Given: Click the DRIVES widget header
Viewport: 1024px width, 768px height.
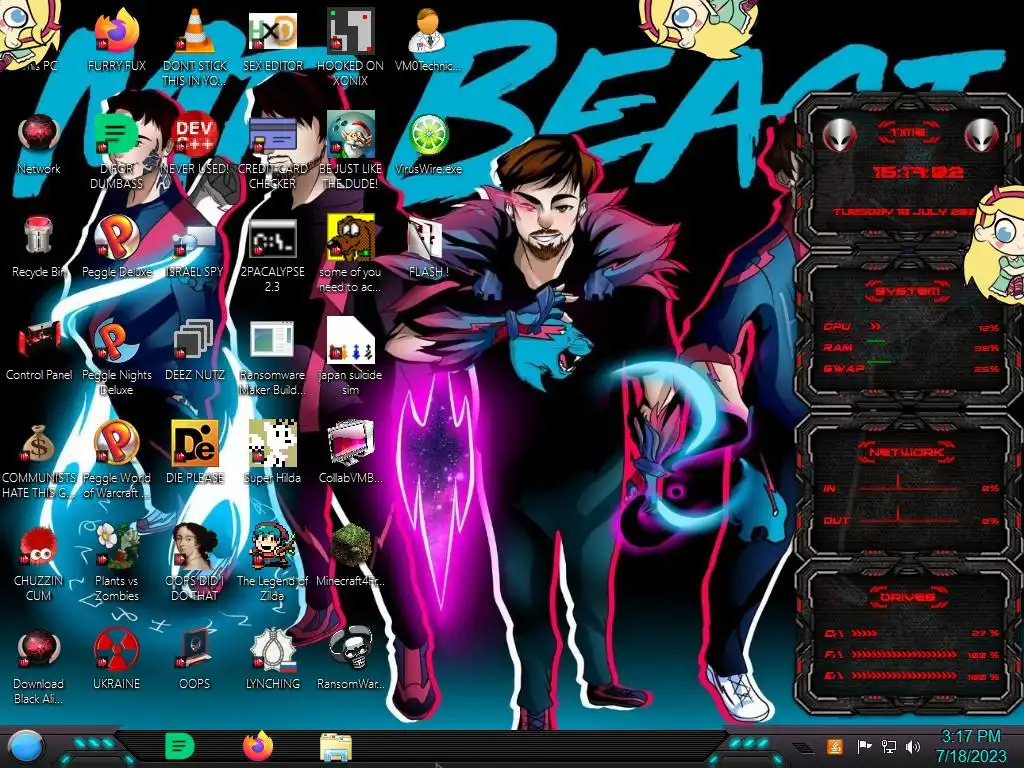Looking at the screenshot, I should tap(907, 596).
